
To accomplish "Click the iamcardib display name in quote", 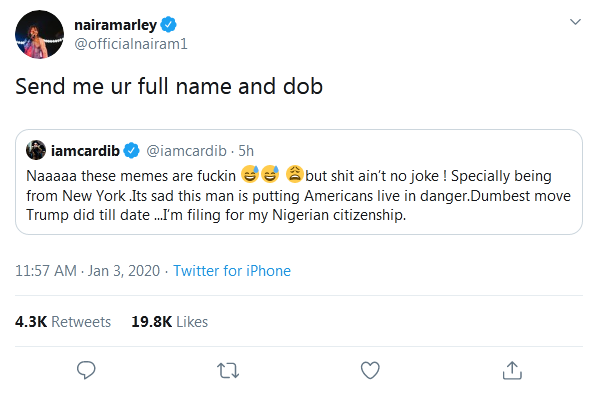I will (85, 151).
